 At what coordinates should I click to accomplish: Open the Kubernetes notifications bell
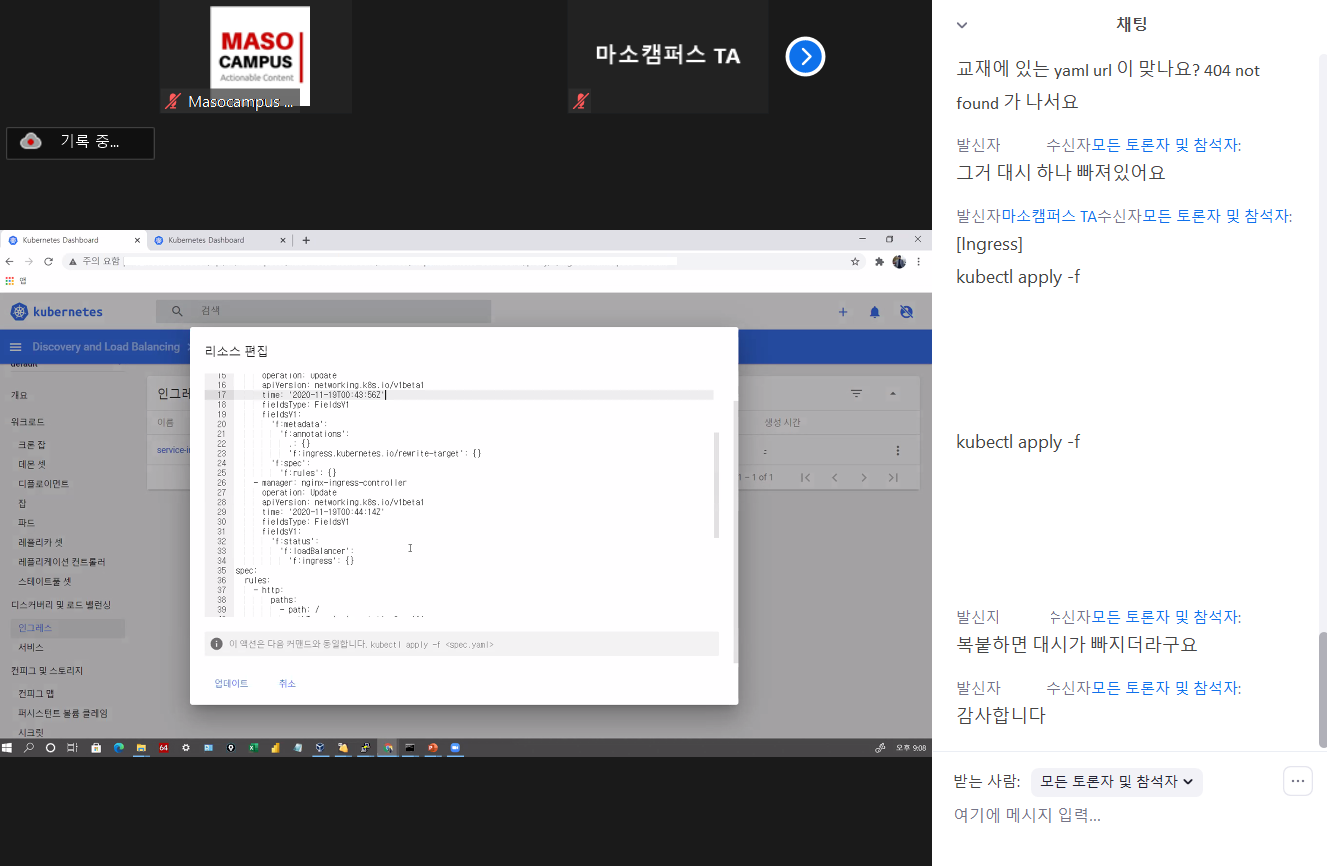874,312
